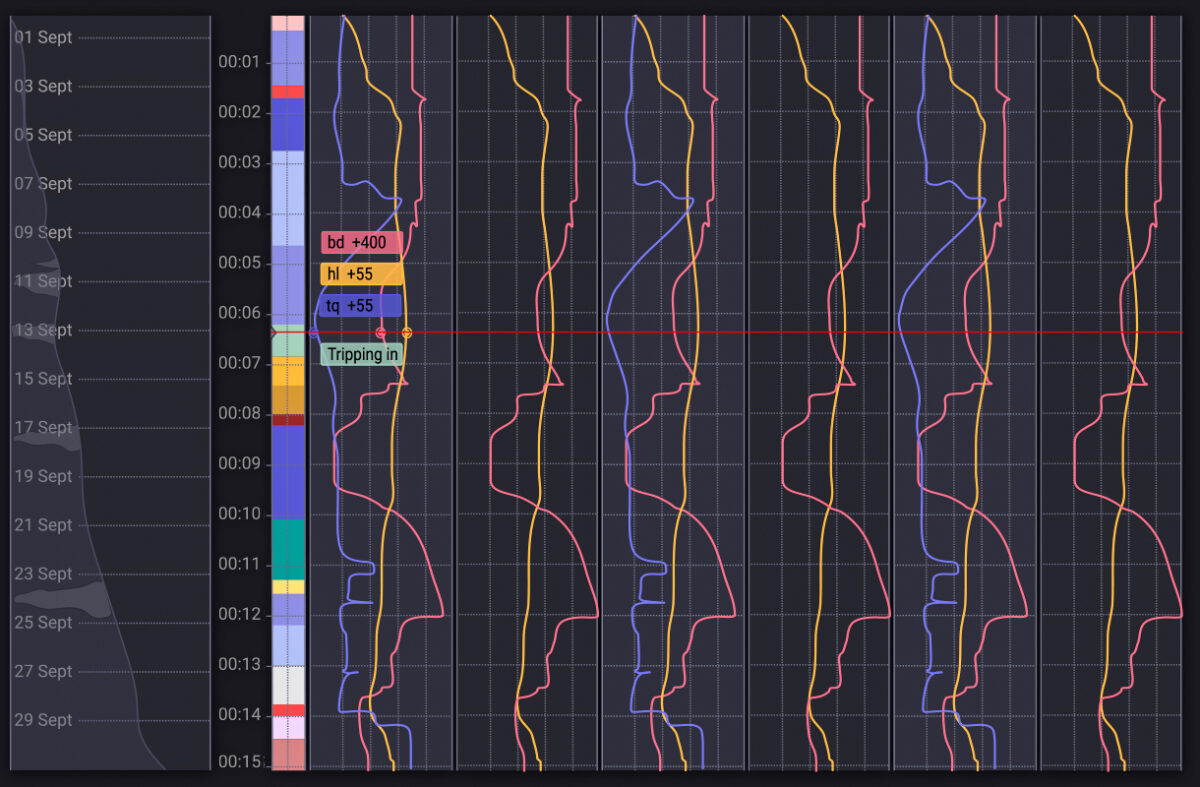Select the 'bd +400' value tag
This screenshot has width=1200, height=787.
pyautogui.click(x=361, y=243)
